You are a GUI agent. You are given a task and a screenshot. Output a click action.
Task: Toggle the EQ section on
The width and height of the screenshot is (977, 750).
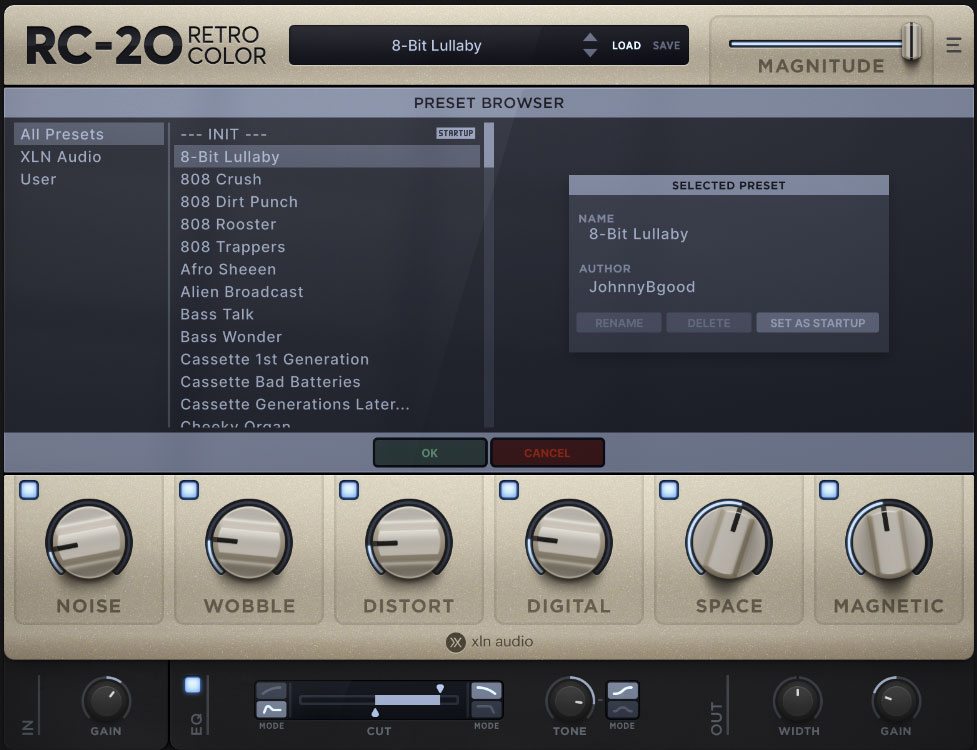point(190,684)
